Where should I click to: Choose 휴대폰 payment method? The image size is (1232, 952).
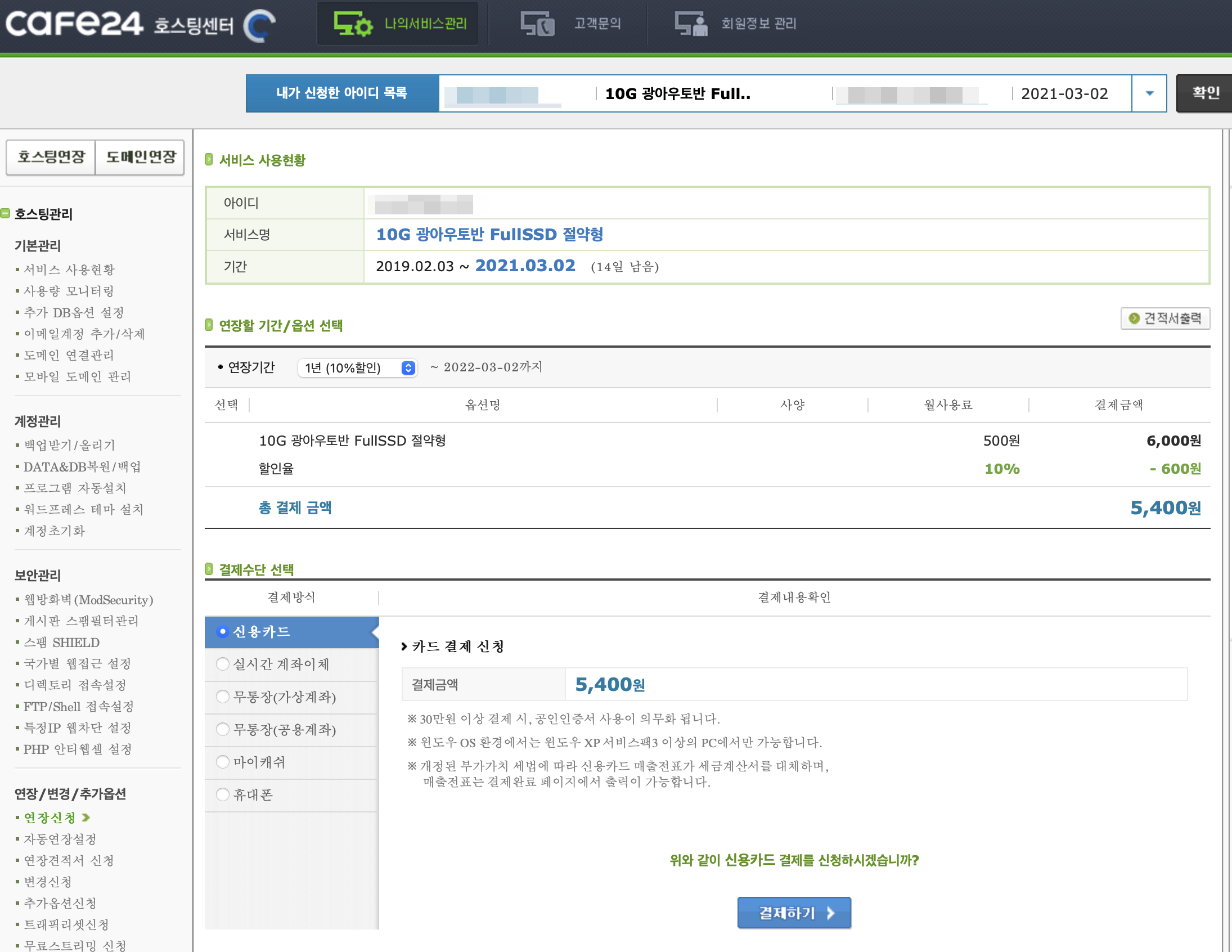[223, 794]
